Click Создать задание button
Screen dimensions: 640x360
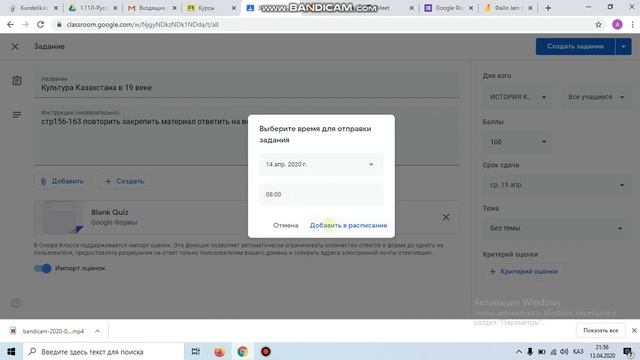point(575,47)
